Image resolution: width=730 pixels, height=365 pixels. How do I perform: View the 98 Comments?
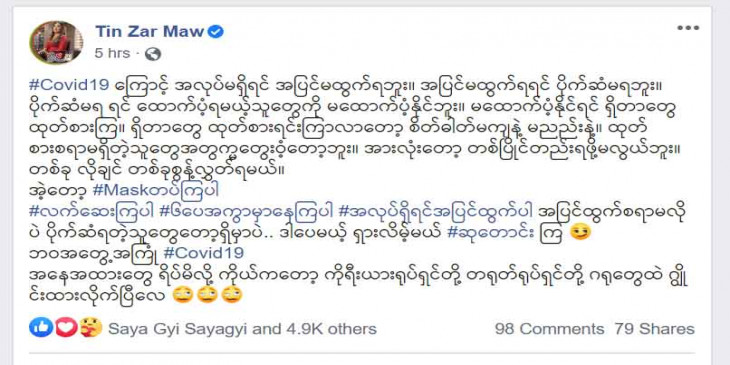[549, 329]
